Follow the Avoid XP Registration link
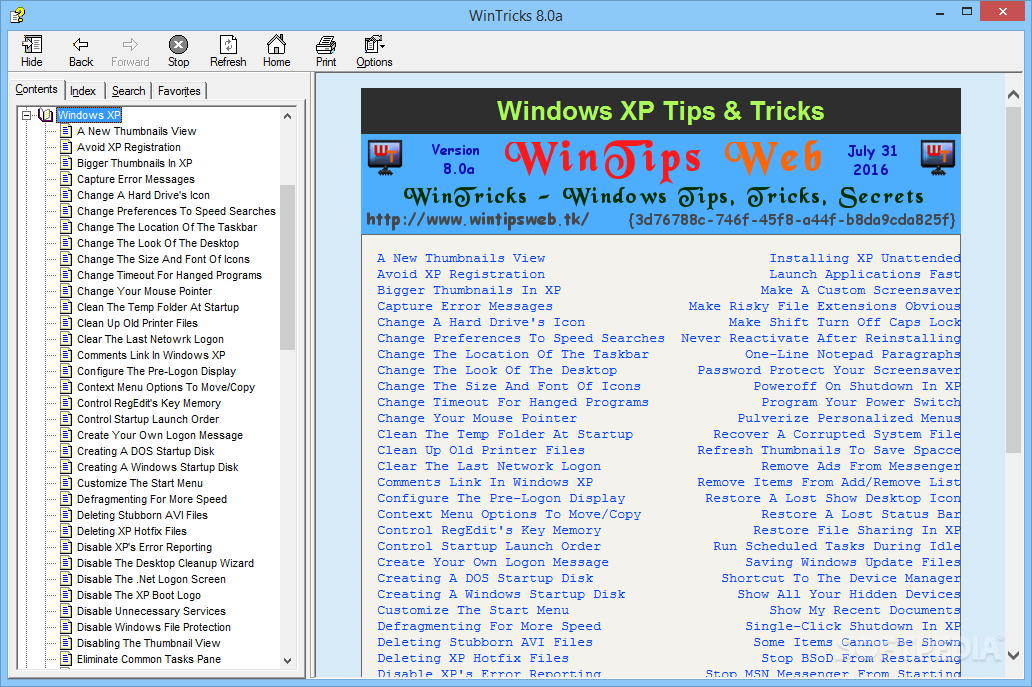Screen dimensions: 1032x687 click(461, 274)
